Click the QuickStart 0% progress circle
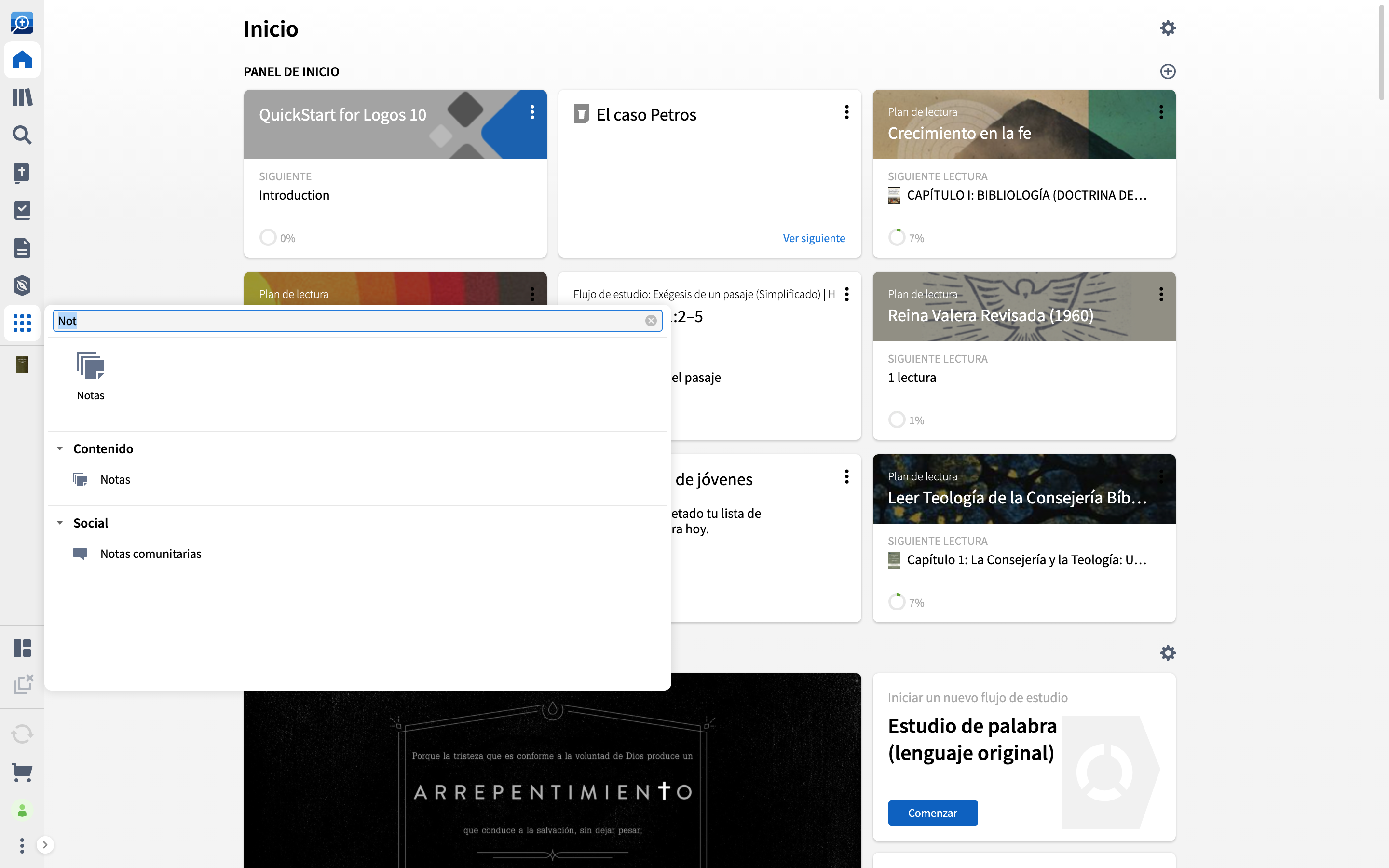This screenshot has width=1389, height=868. 268,238
